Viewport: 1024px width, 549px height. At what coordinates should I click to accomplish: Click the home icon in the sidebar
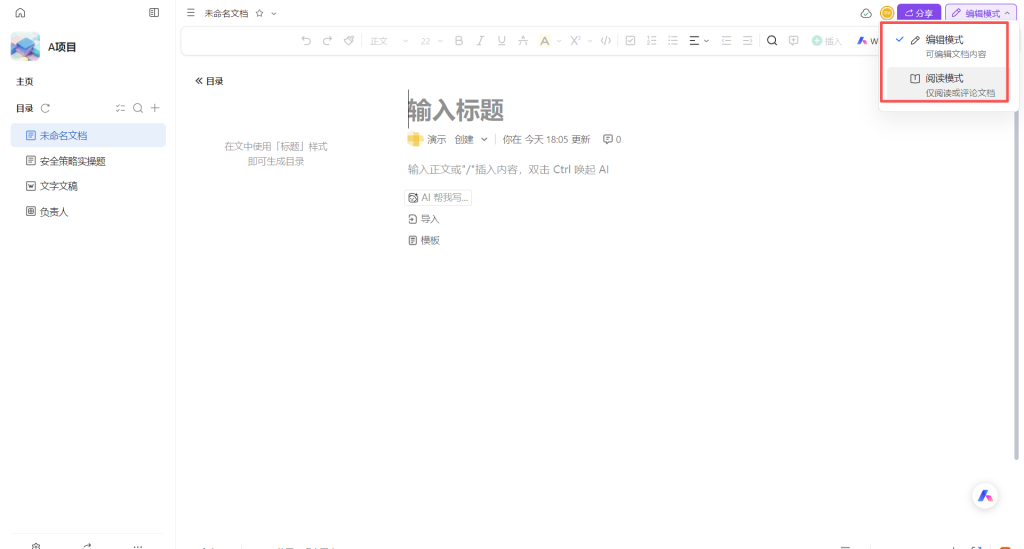tap(20, 12)
